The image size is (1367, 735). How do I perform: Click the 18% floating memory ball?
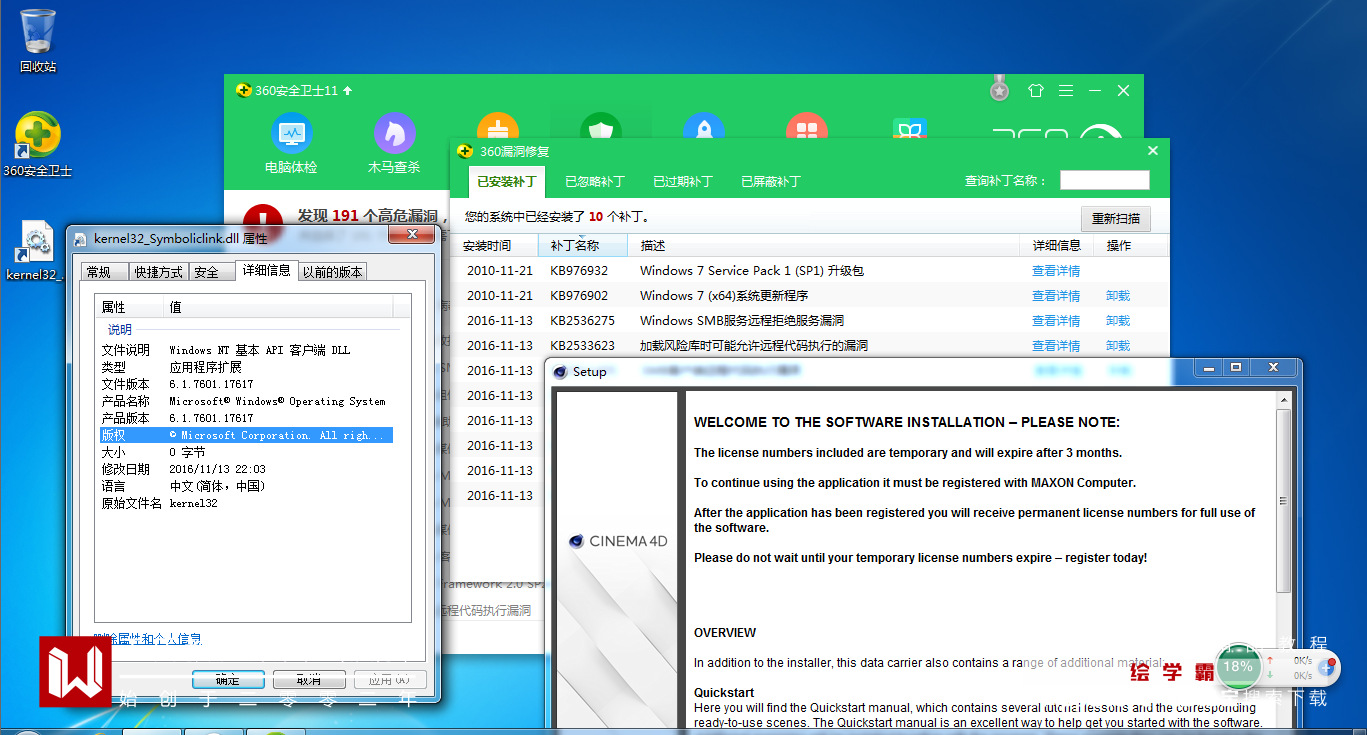point(1237,666)
